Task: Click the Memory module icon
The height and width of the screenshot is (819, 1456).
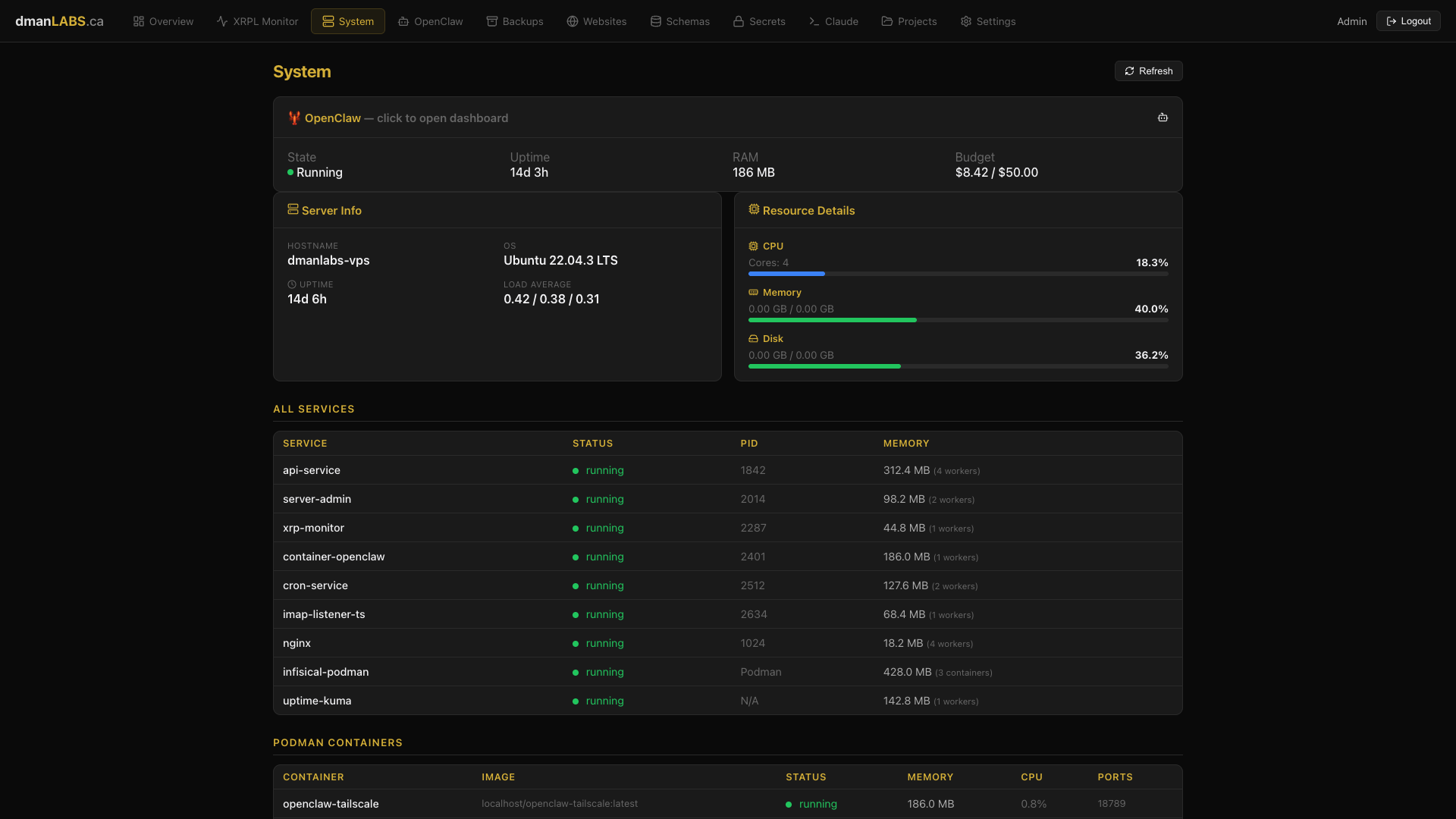Action: 753,293
